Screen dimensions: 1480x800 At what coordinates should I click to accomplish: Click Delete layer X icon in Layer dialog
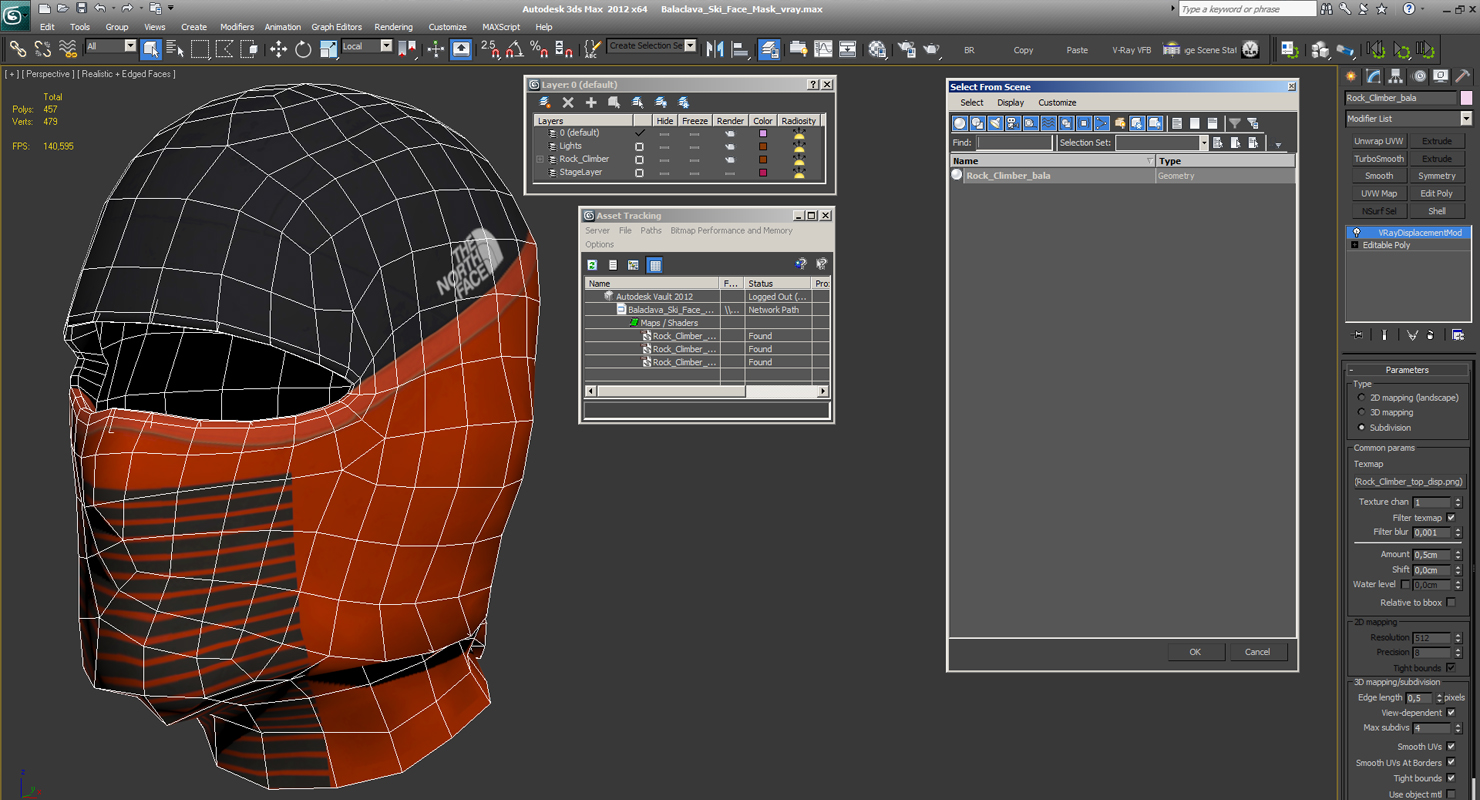[x=568, y=102]
